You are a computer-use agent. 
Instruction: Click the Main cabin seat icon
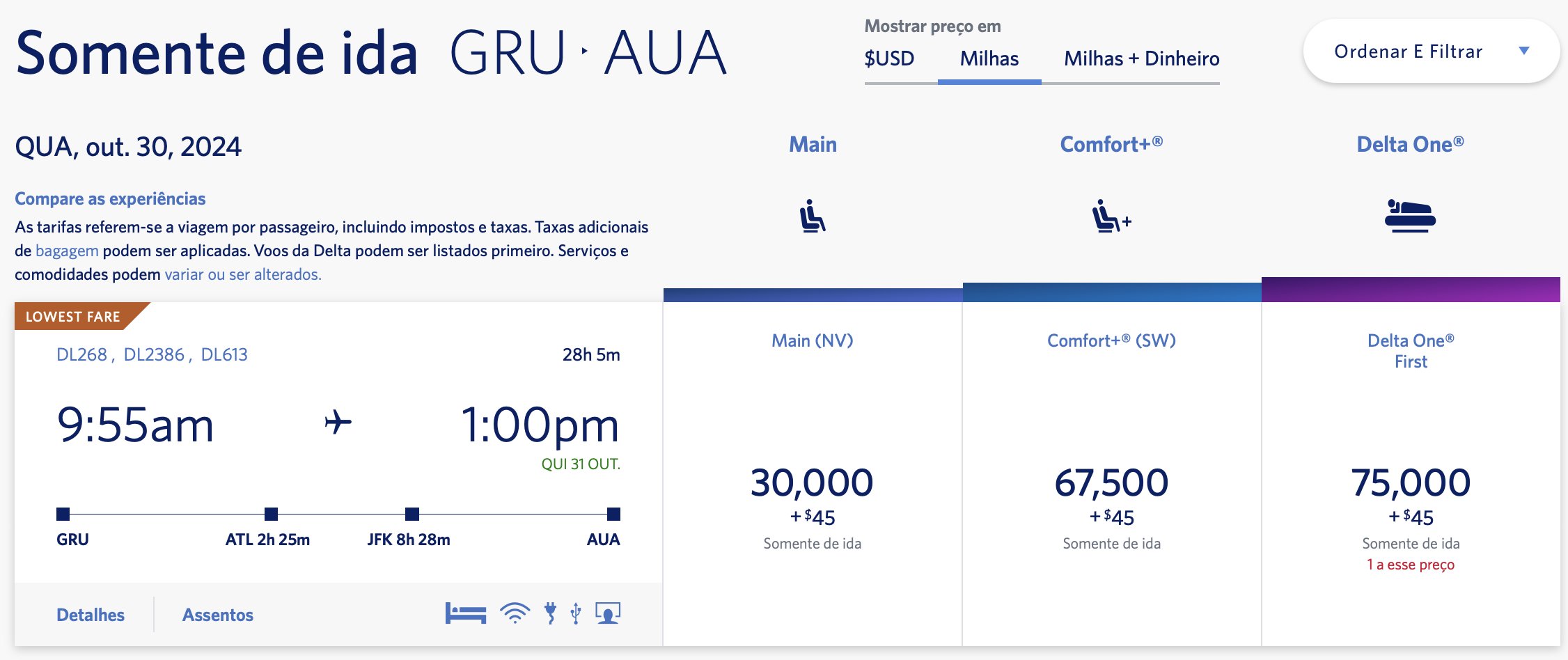tap(813, 216)
